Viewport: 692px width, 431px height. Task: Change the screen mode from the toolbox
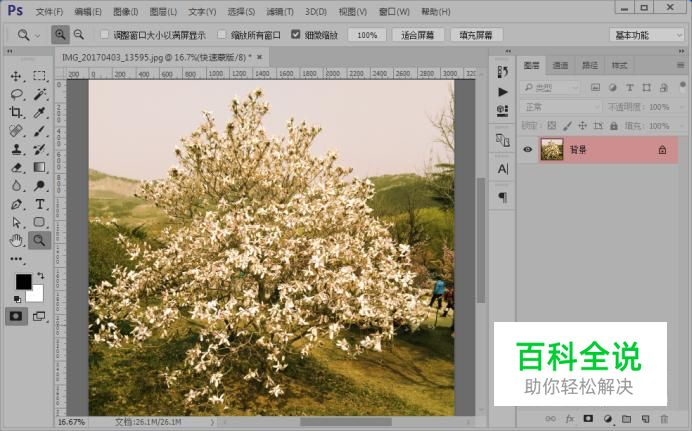coord(39,316)
